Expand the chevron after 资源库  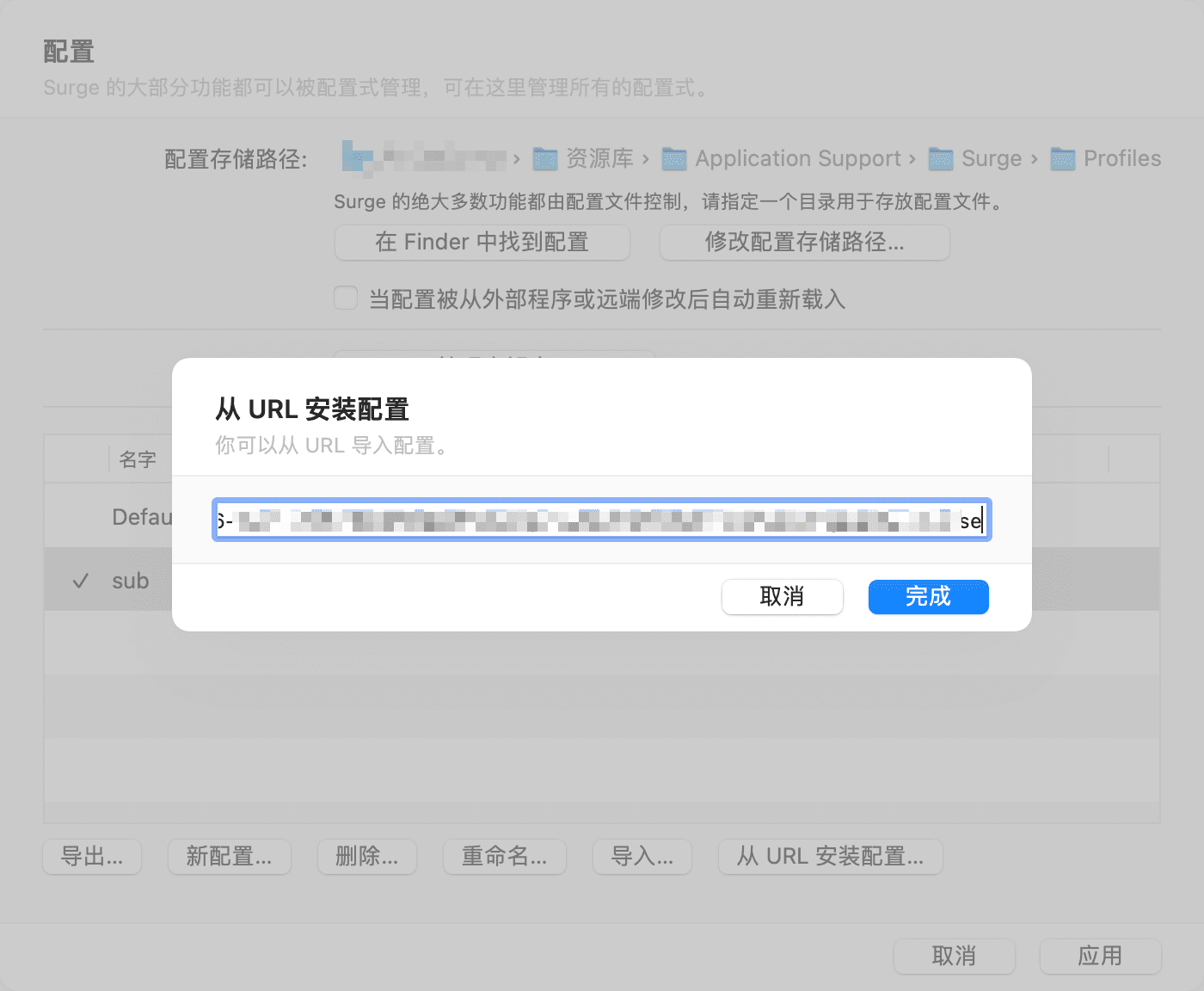(645, 159)
